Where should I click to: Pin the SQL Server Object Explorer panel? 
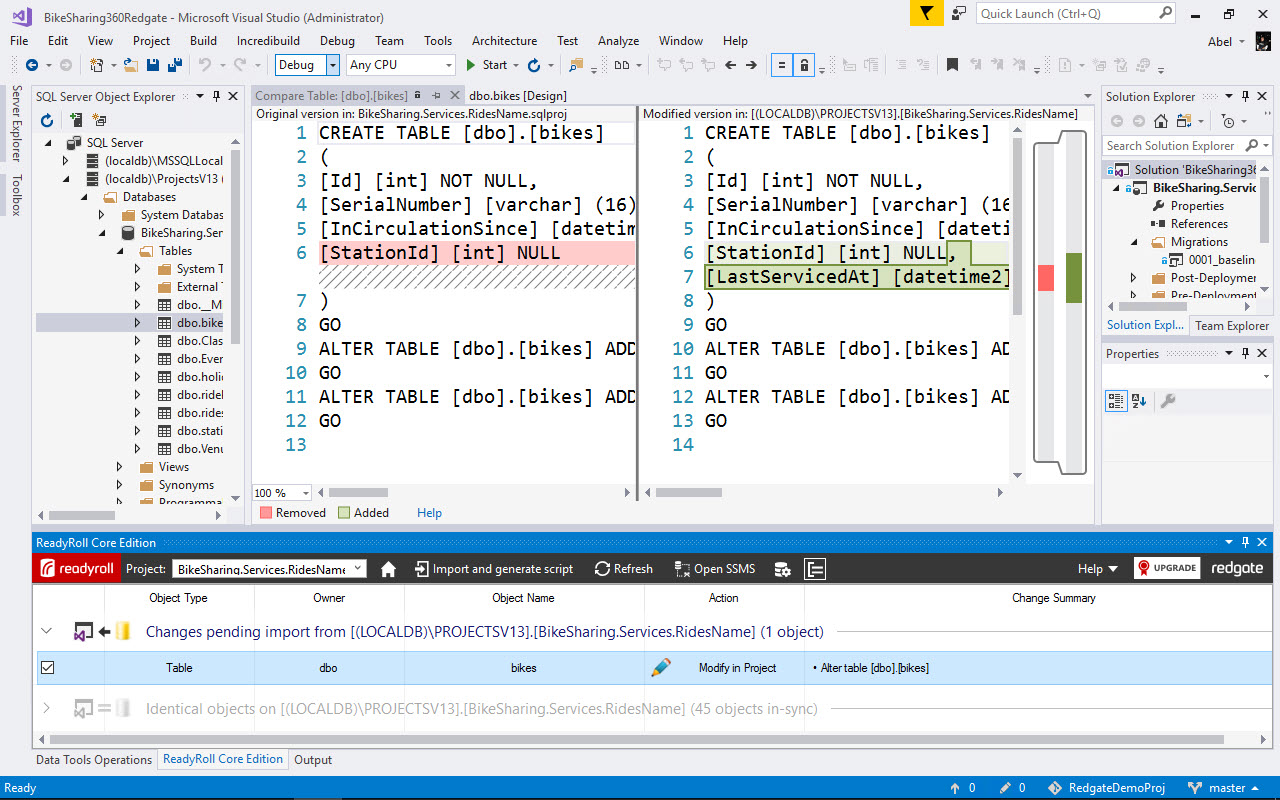(217, 97)
